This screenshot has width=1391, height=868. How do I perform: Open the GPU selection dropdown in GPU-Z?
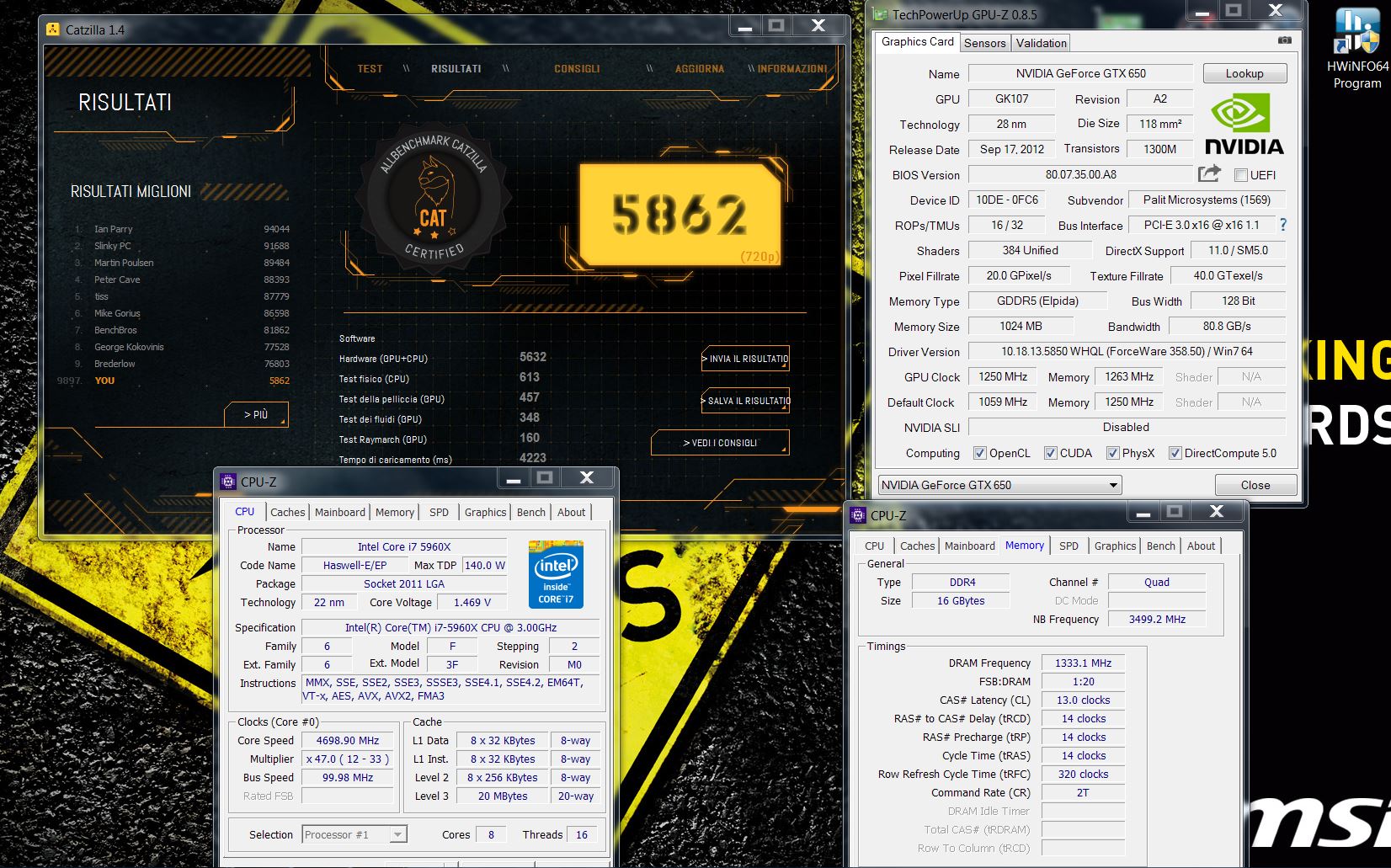coord(999,485)
